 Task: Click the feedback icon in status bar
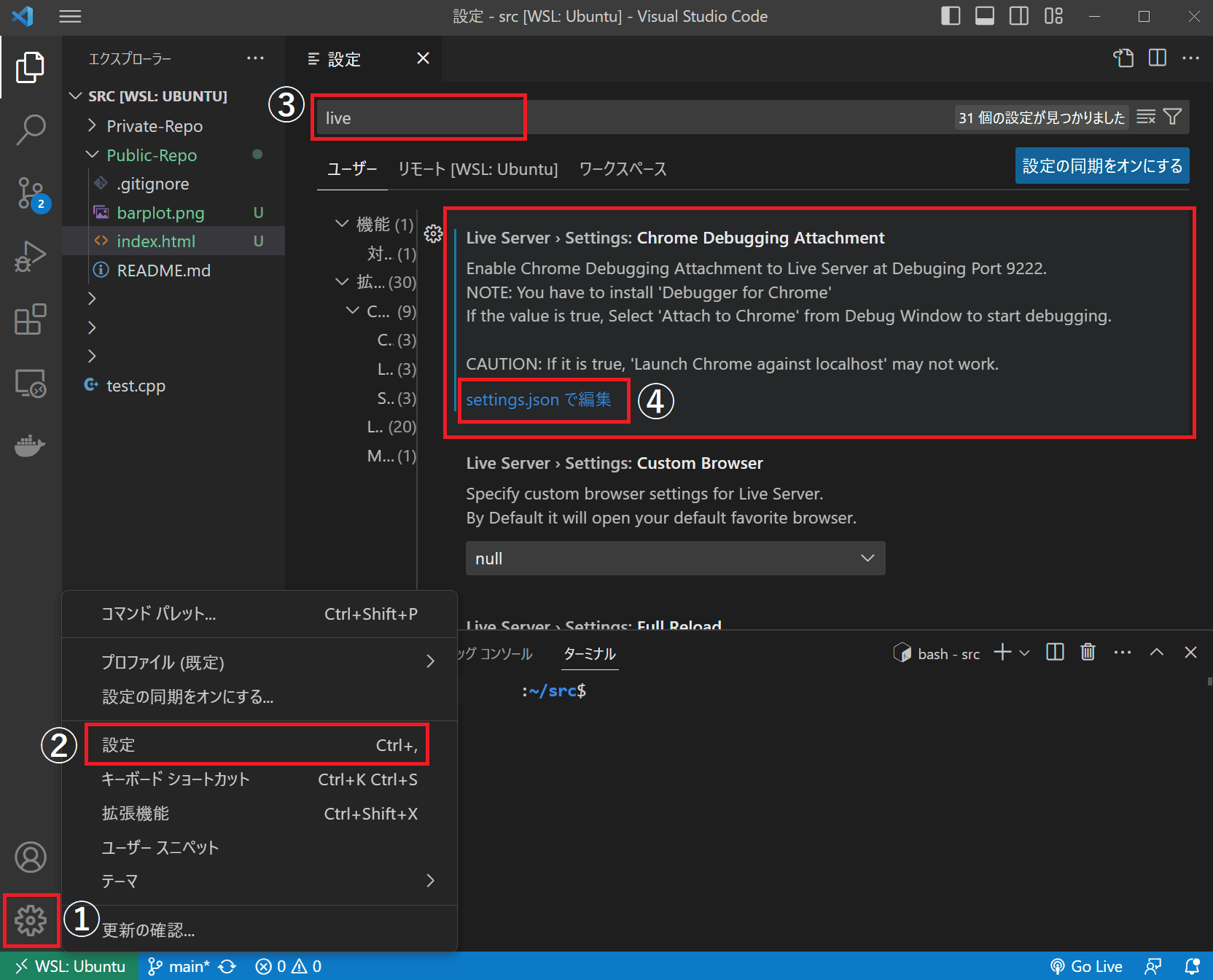1153,966
